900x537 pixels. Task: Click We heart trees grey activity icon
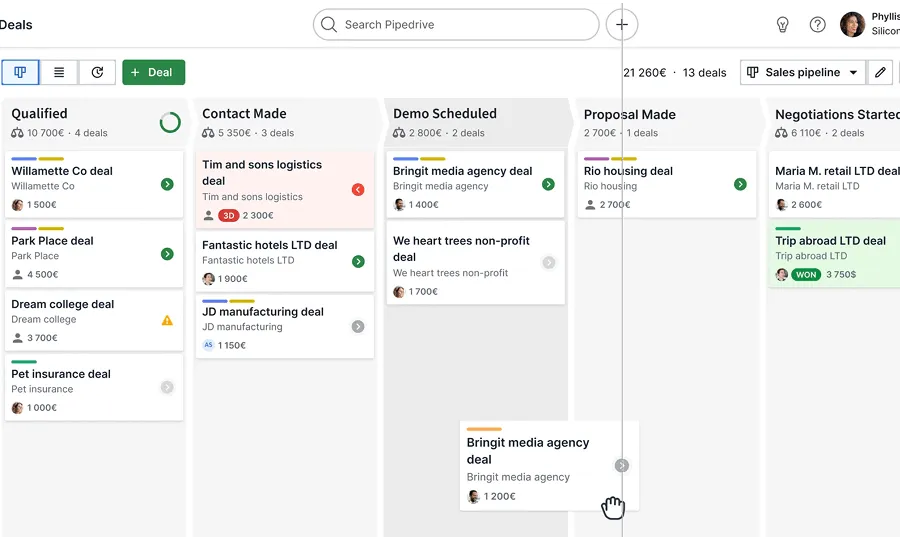[x=549, y=262]
